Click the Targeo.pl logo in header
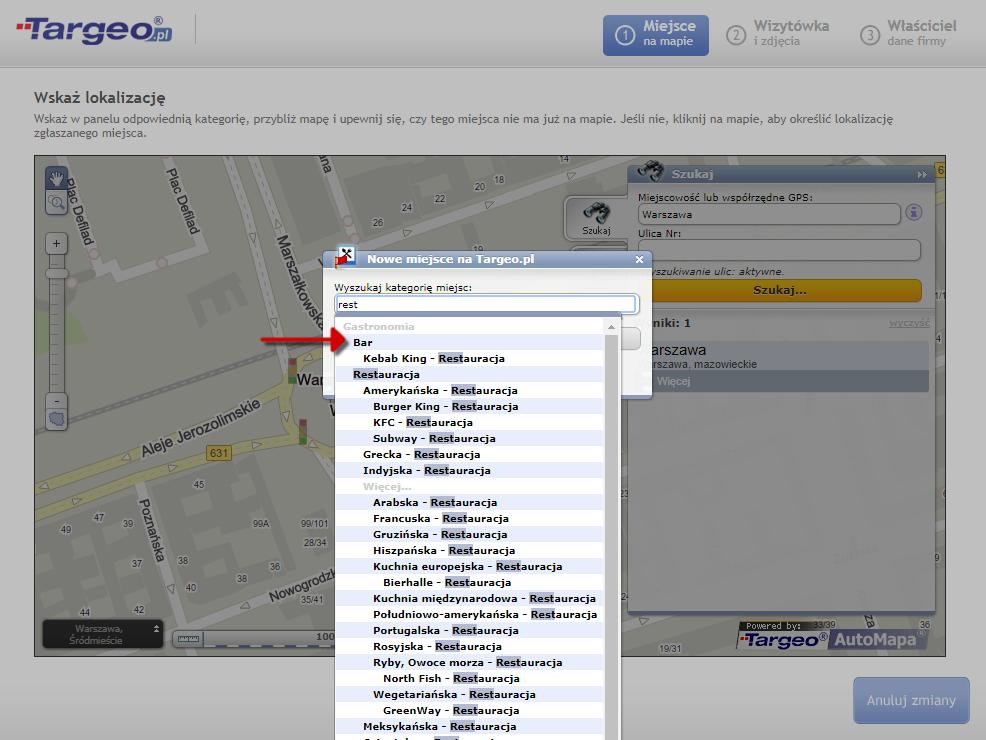The image size is (986, 740). (x=94, y=30)
